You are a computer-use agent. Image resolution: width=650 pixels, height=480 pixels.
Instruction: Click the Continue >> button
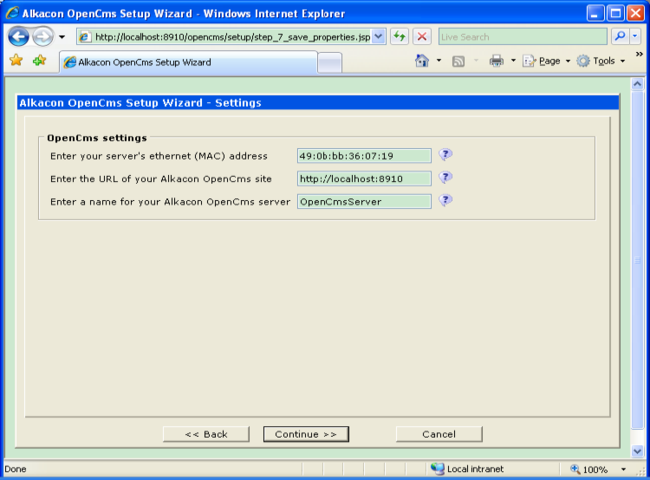point(306,434)
